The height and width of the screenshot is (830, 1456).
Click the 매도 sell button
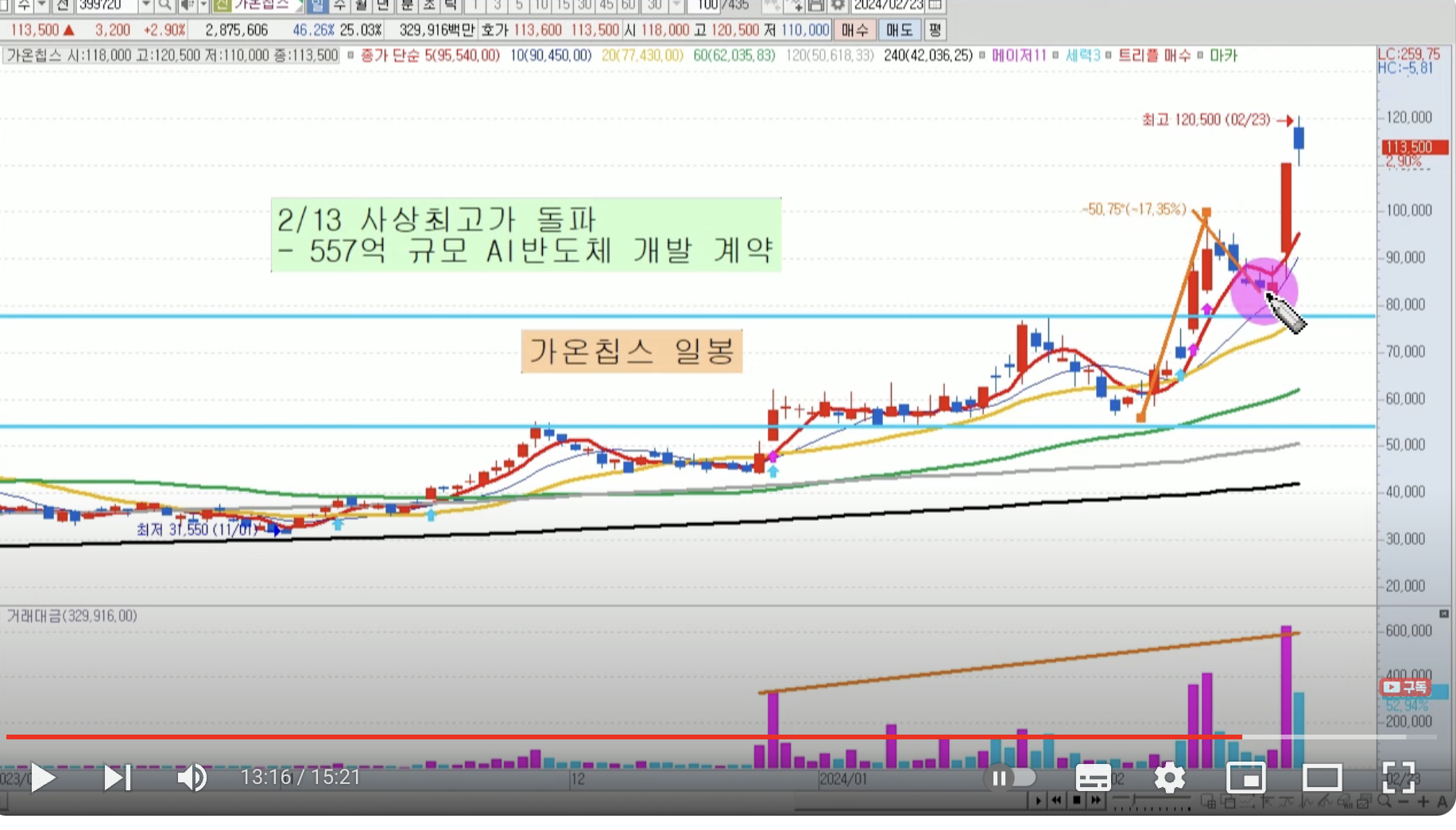[899, 30]
